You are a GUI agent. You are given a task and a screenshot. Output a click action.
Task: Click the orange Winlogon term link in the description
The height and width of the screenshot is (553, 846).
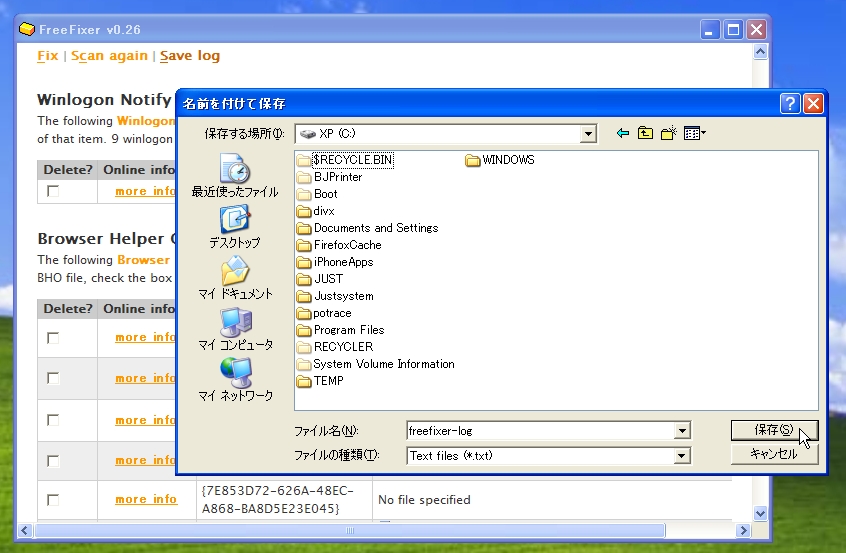click(x=146, y=121)
